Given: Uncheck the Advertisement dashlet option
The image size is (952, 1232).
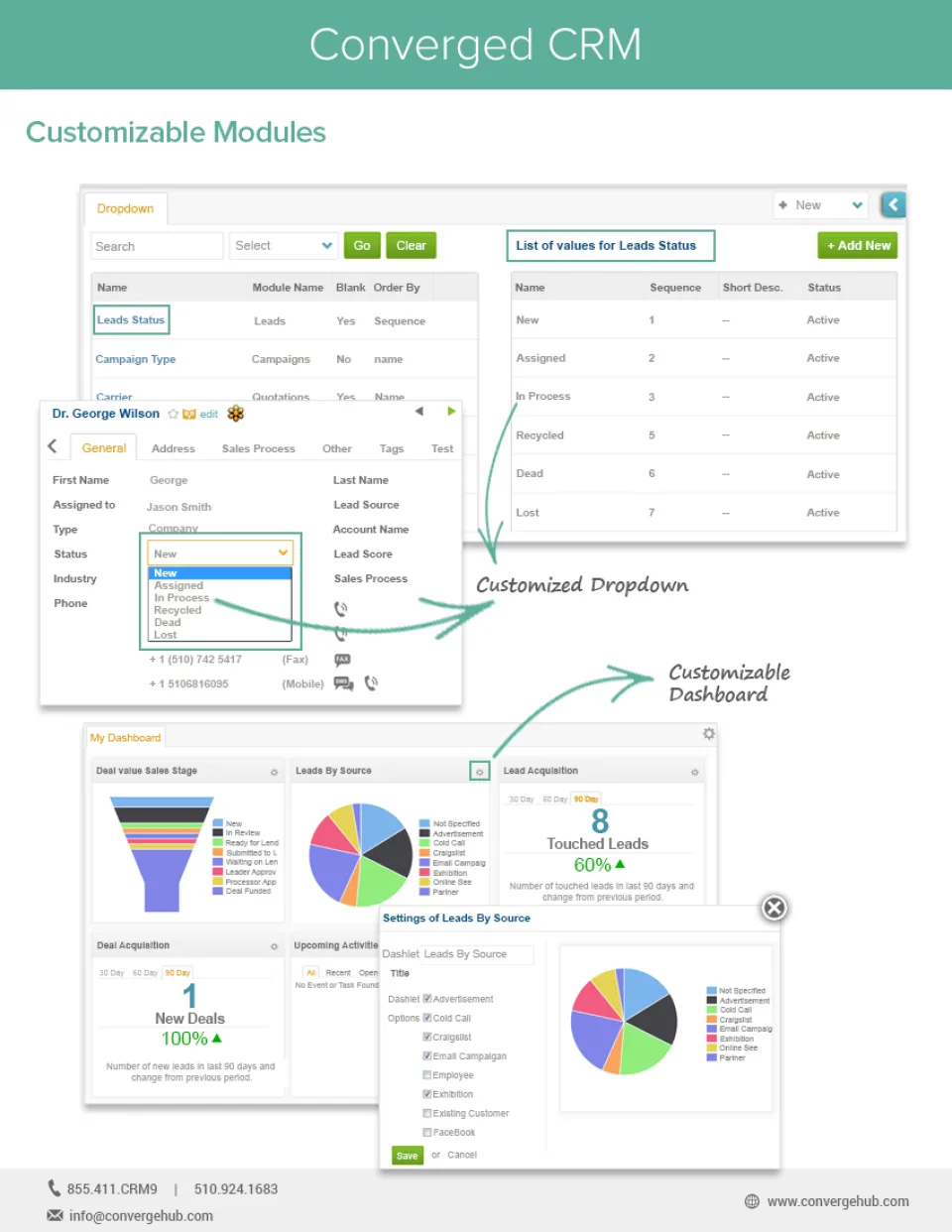Looking at the screenshot, I should 427,999.
